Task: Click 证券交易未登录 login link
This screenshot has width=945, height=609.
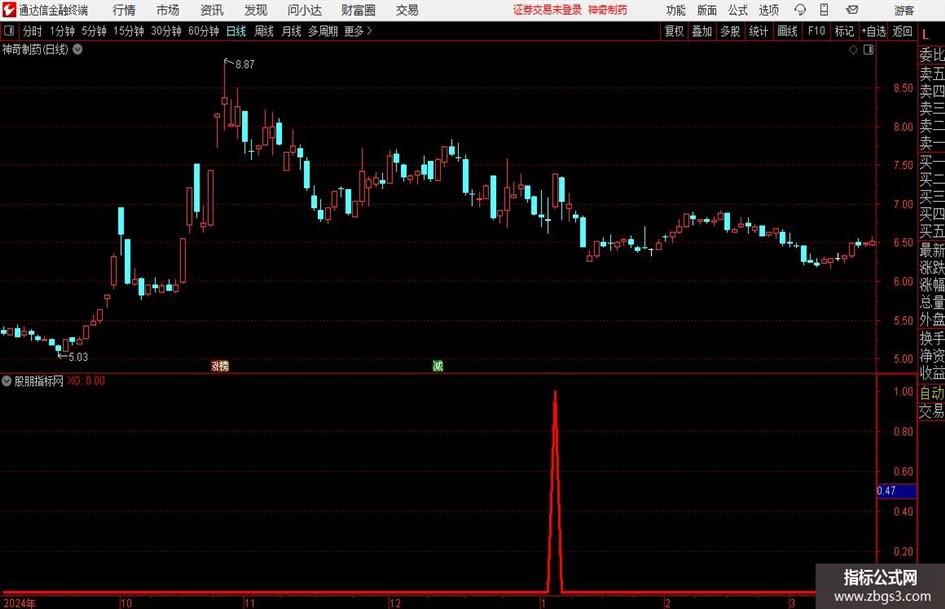Action: [547, 10]
